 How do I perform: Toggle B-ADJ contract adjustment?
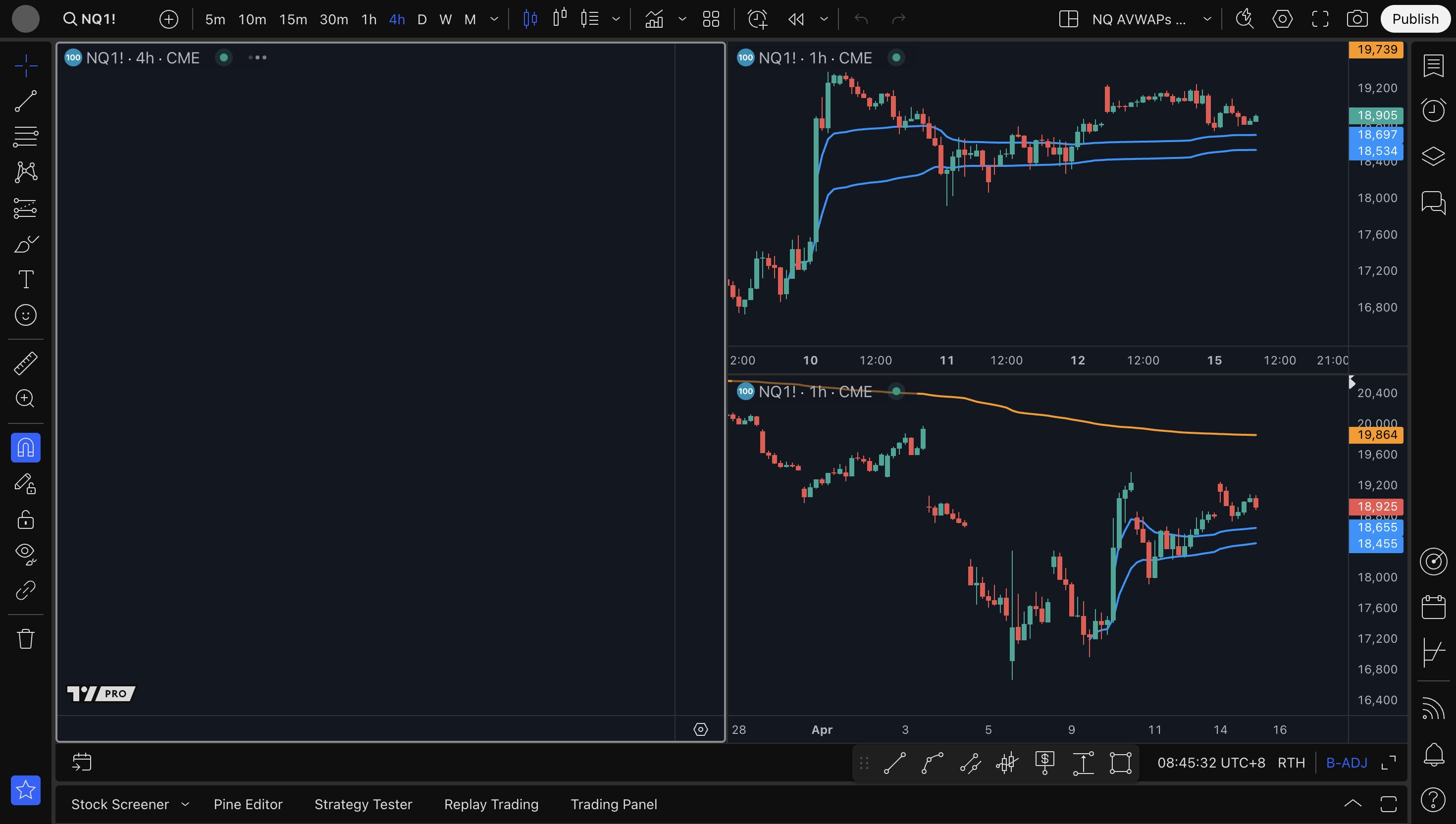[1346, 763]
